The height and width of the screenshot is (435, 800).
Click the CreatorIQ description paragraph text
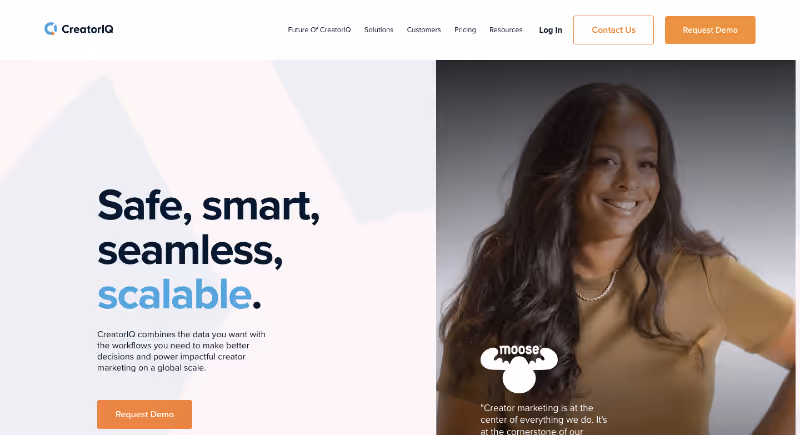[181, 351]
